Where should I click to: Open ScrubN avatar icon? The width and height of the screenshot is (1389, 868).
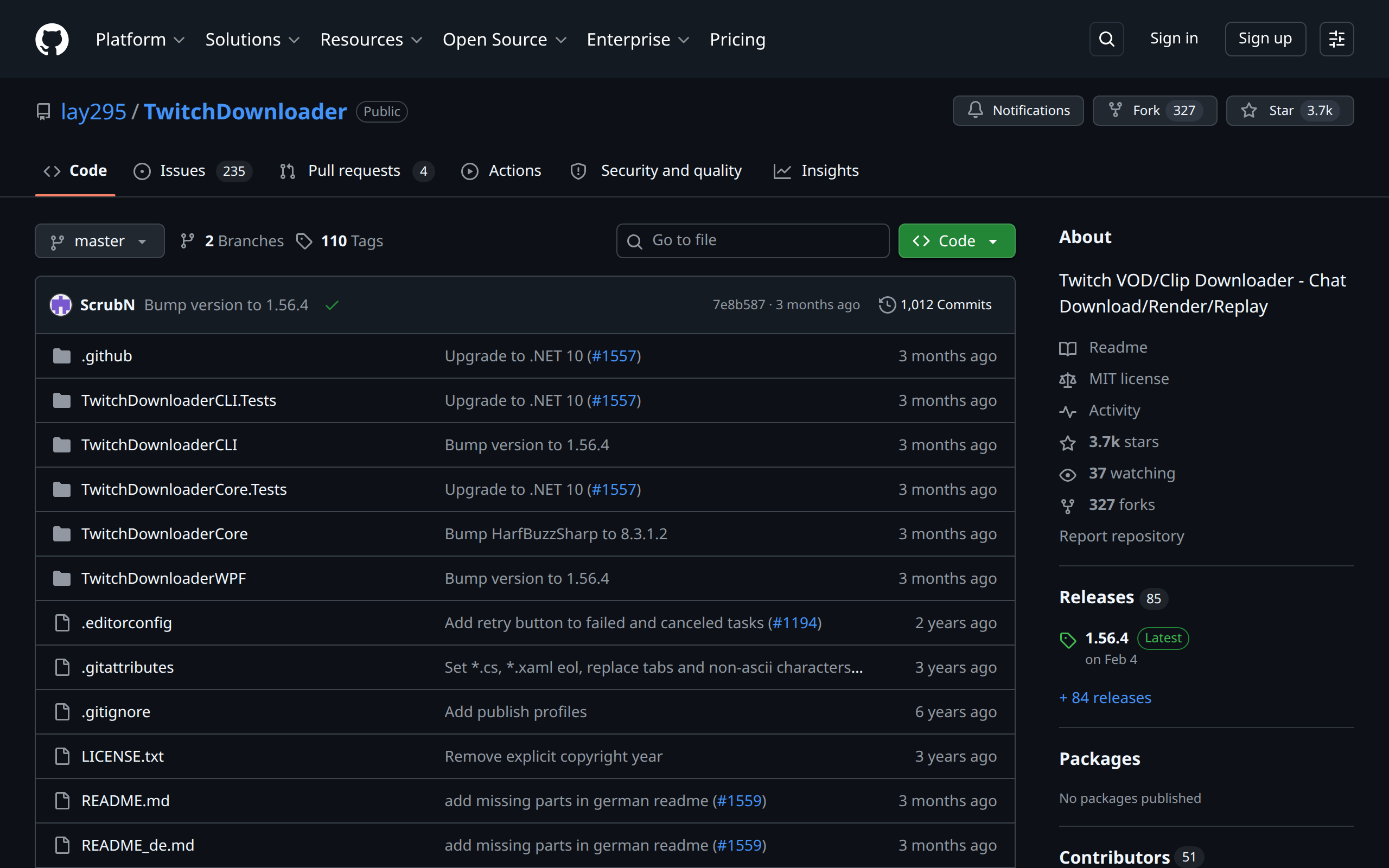[61, 305]
